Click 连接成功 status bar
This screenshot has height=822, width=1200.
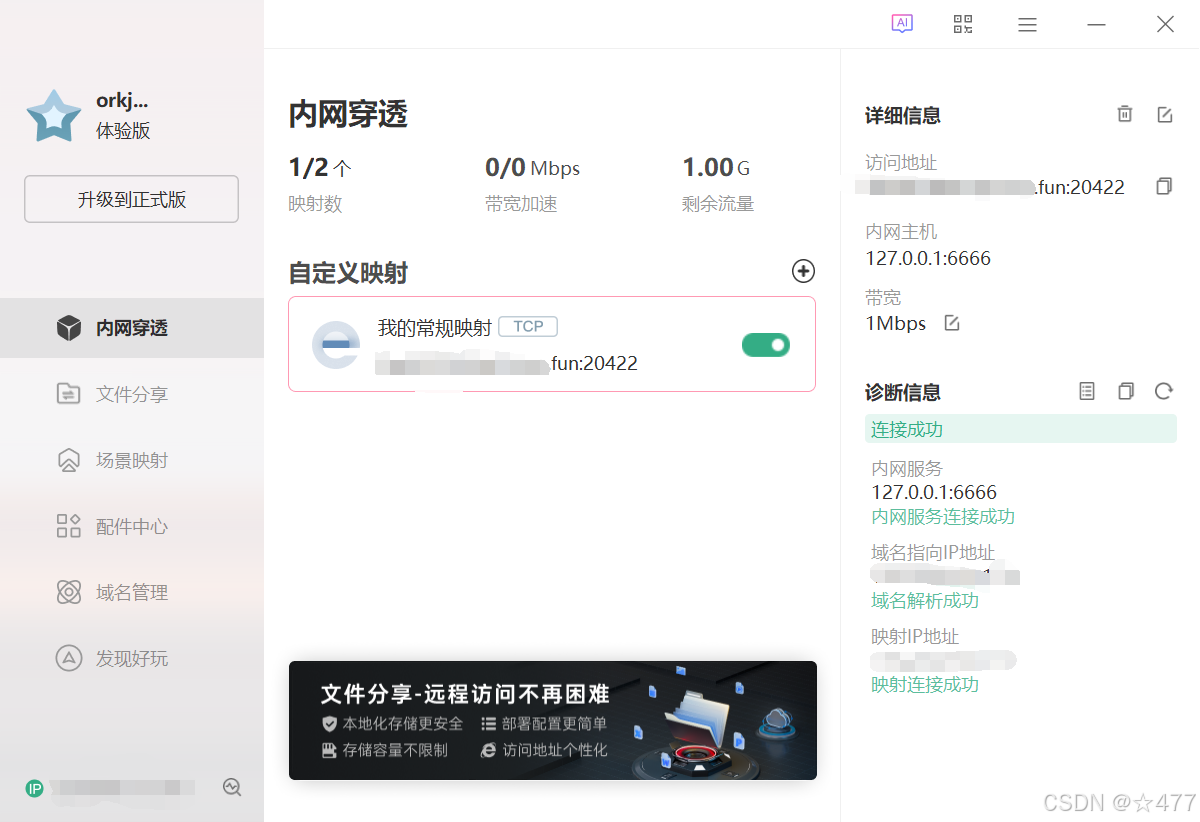[x=1021, y=429]
